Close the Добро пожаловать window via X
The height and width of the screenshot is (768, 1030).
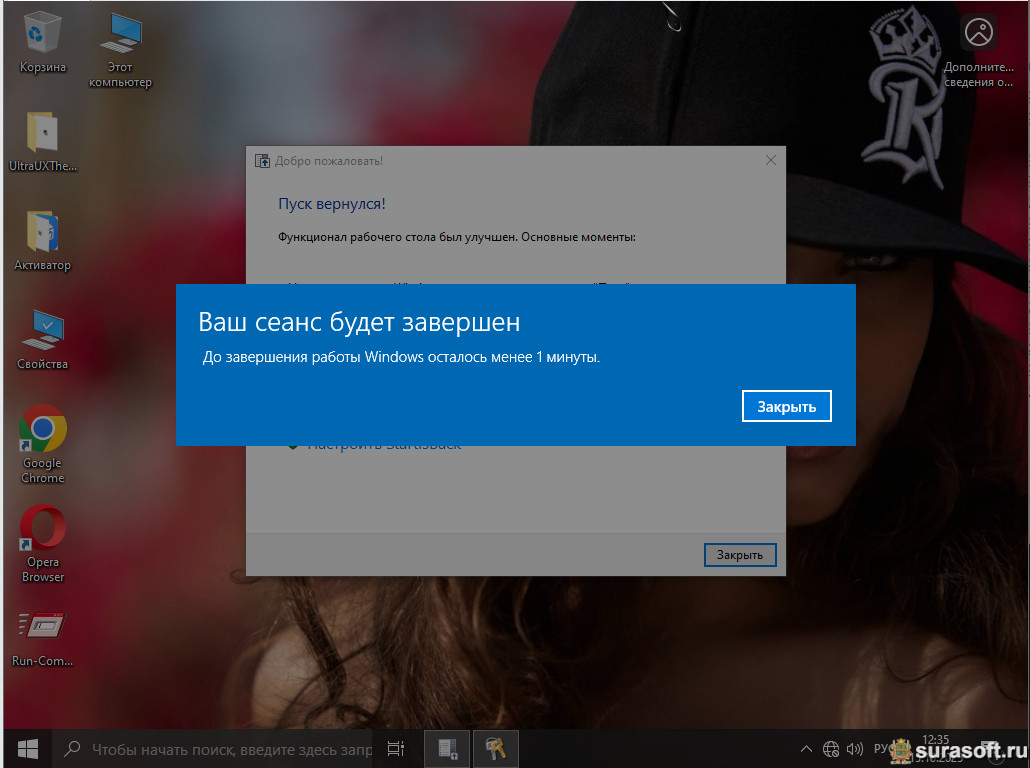(x=770, y=160)
